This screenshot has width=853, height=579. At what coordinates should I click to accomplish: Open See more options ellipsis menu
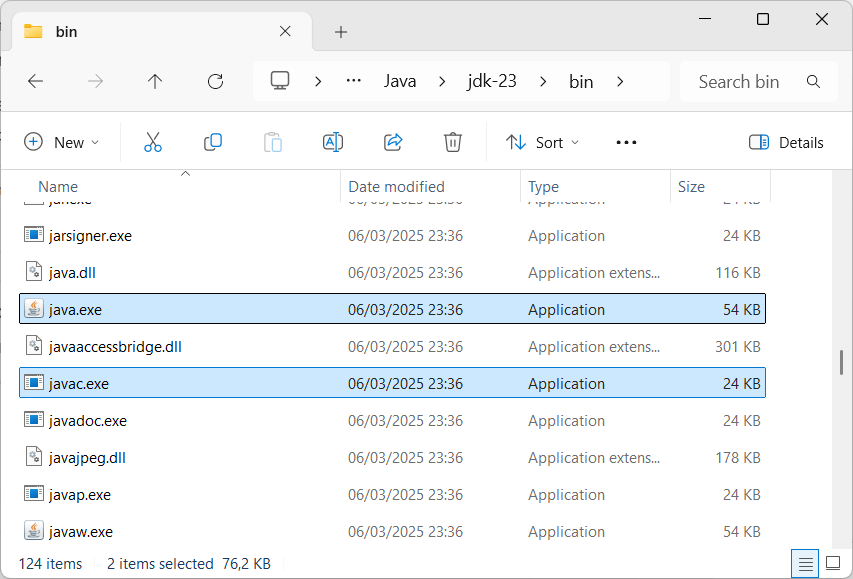(626, 143)
